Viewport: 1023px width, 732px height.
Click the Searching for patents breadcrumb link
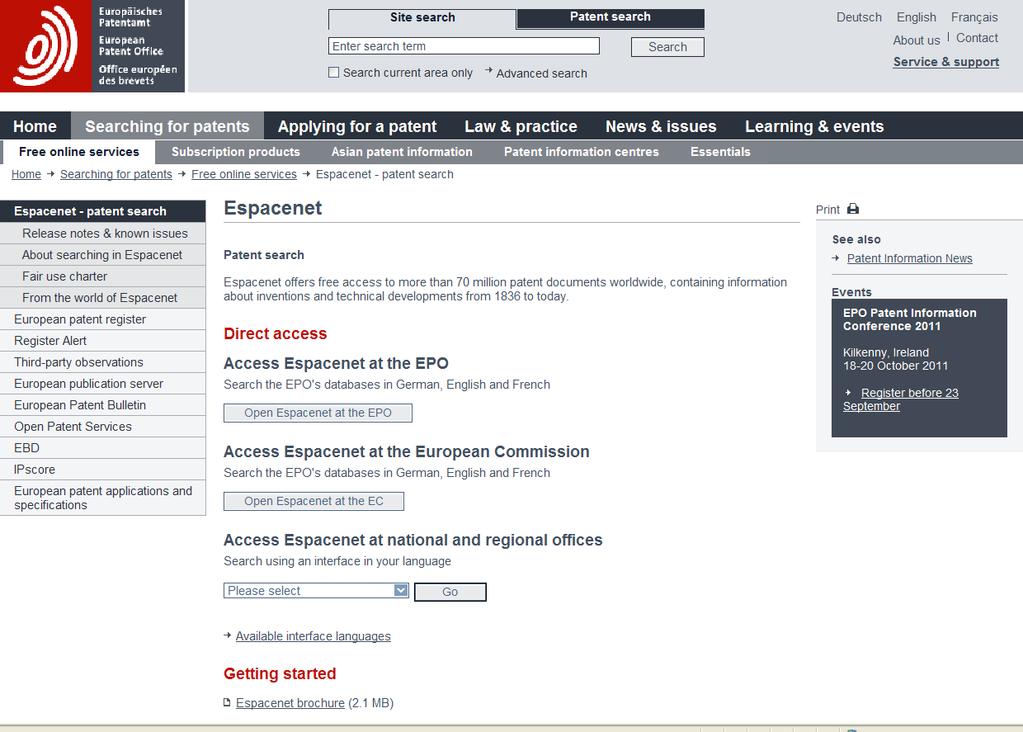tap(116, 174)
